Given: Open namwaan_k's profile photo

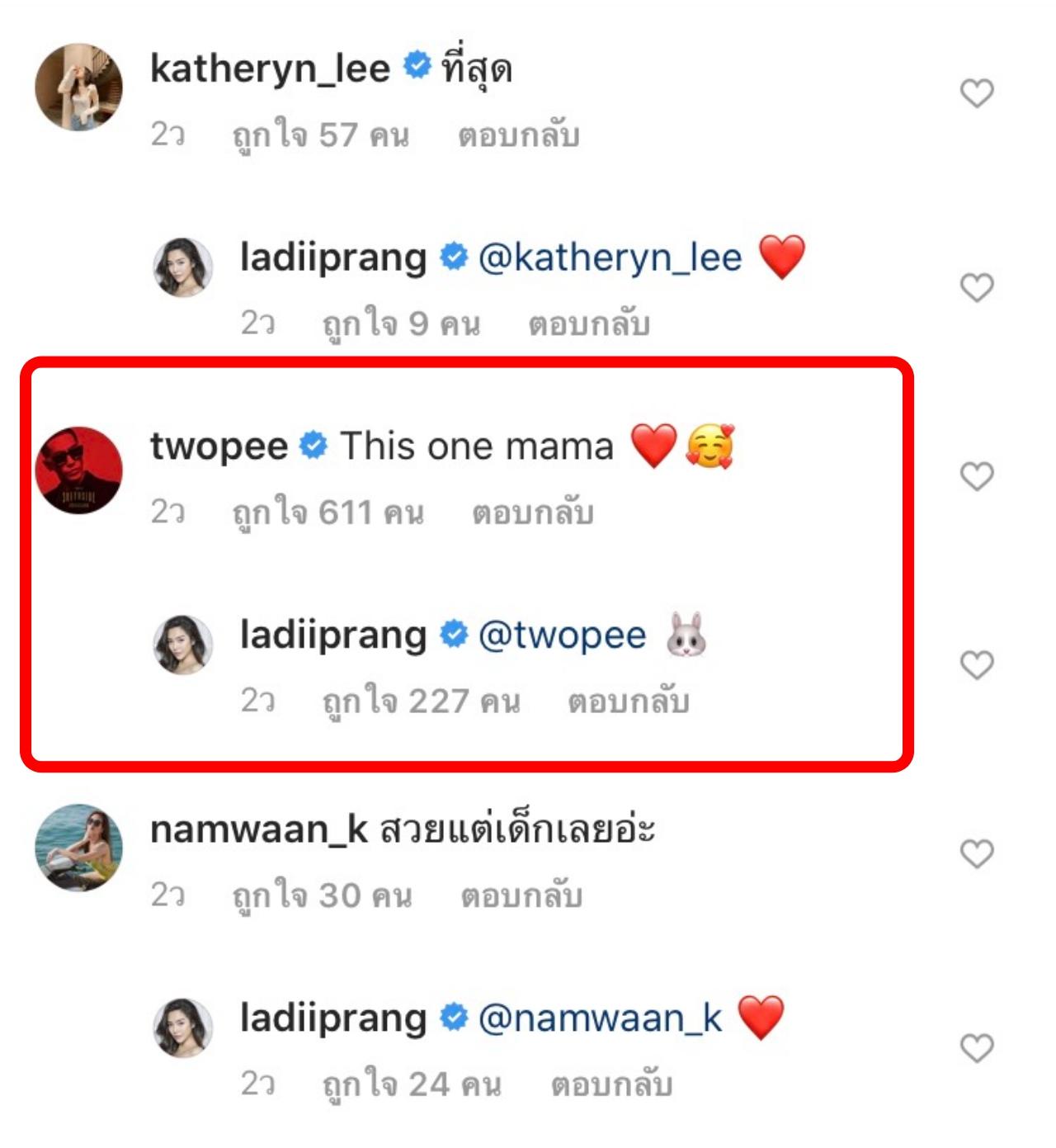Looking at the screenshot, I should coord(78,848).
